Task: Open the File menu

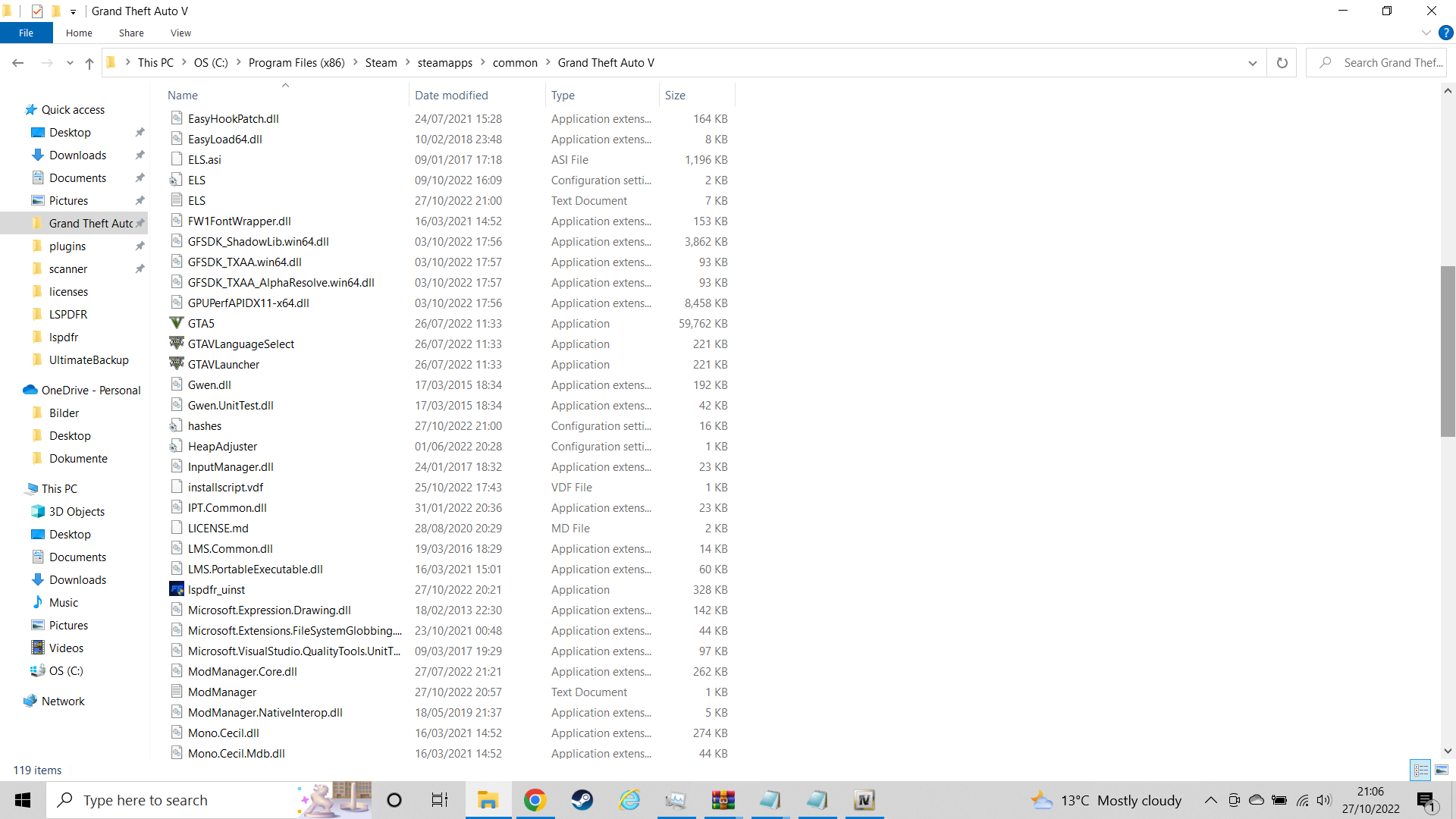Action: [x=26, y=33]
